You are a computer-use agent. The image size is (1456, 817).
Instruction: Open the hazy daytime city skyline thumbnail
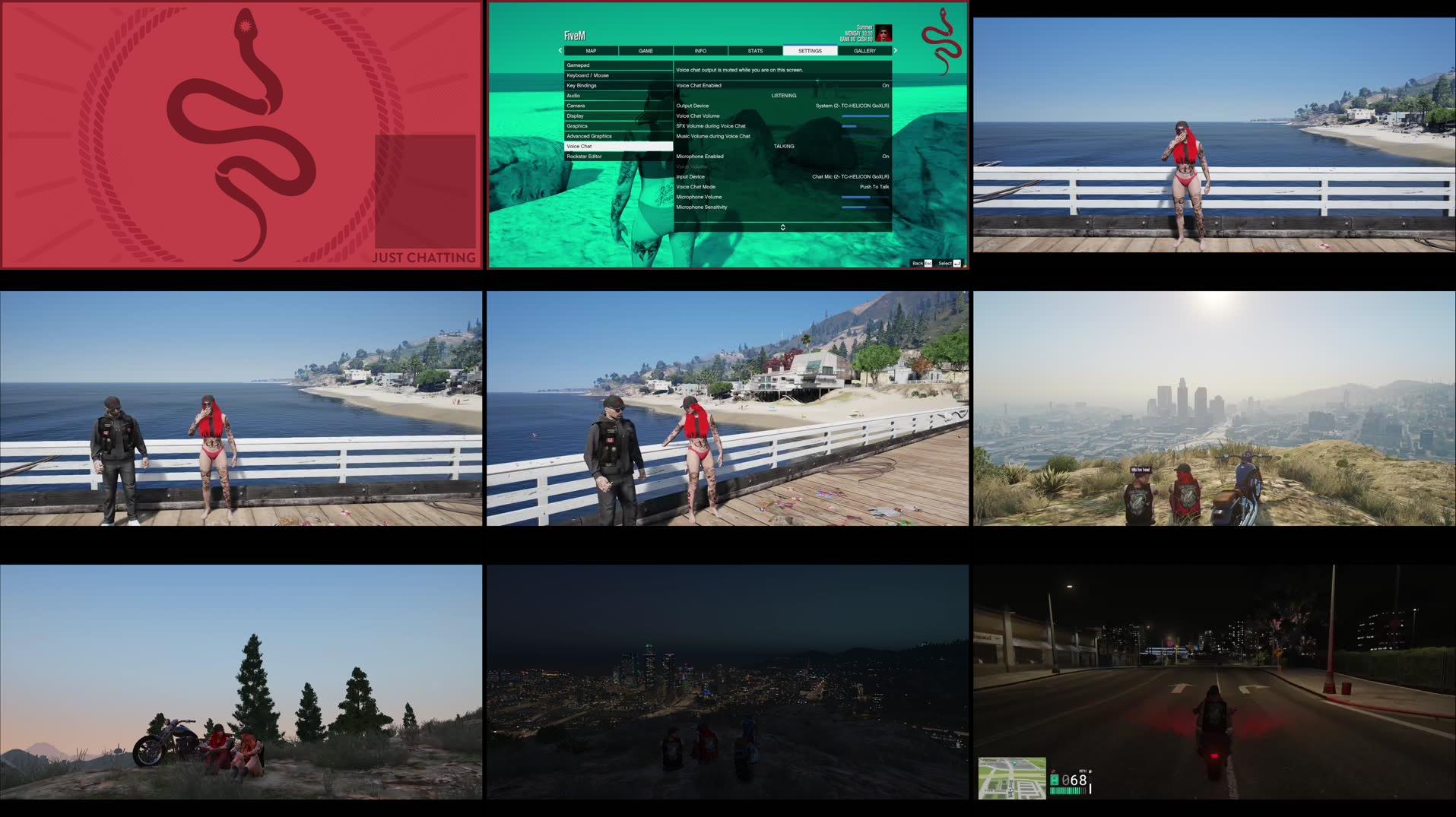click(1214, 408)
